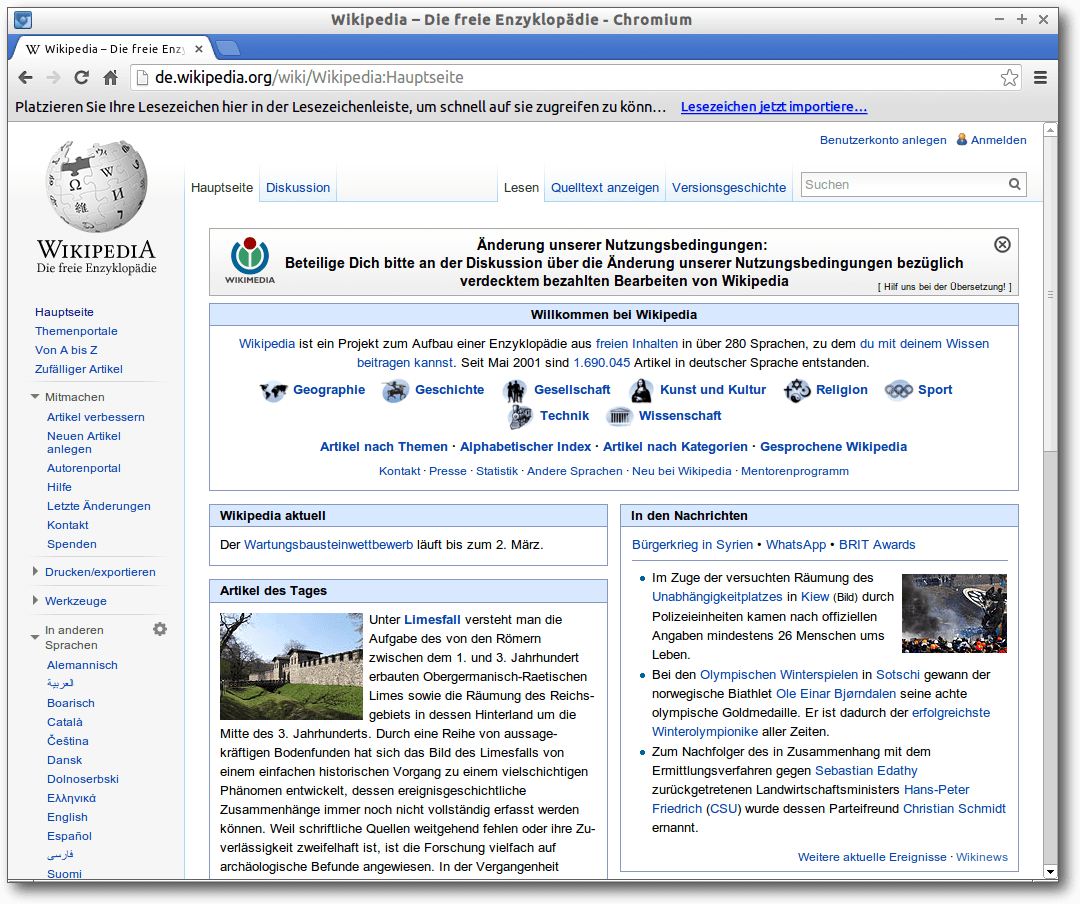
Task: Click Lesezeichen jetzt importieren link
Action: click(x=773, y=107)
